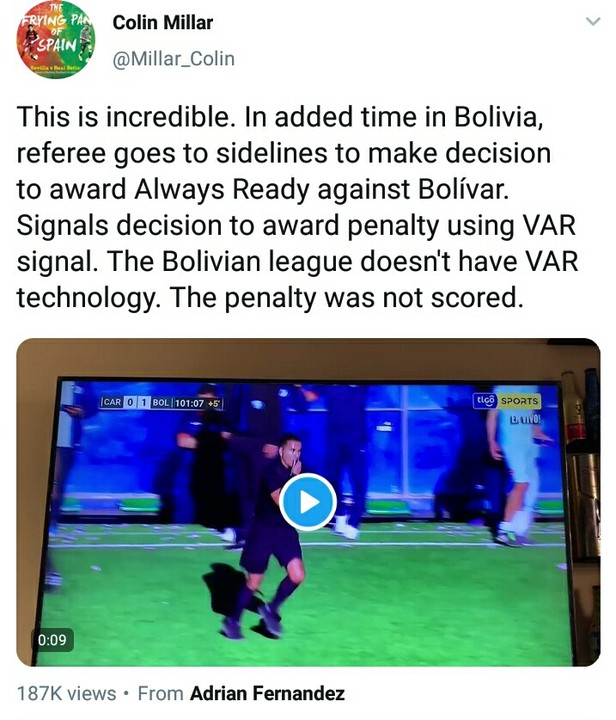Click the words 'Always Ready' in tweet
616x720 pixels.
[x=221, y=189]
